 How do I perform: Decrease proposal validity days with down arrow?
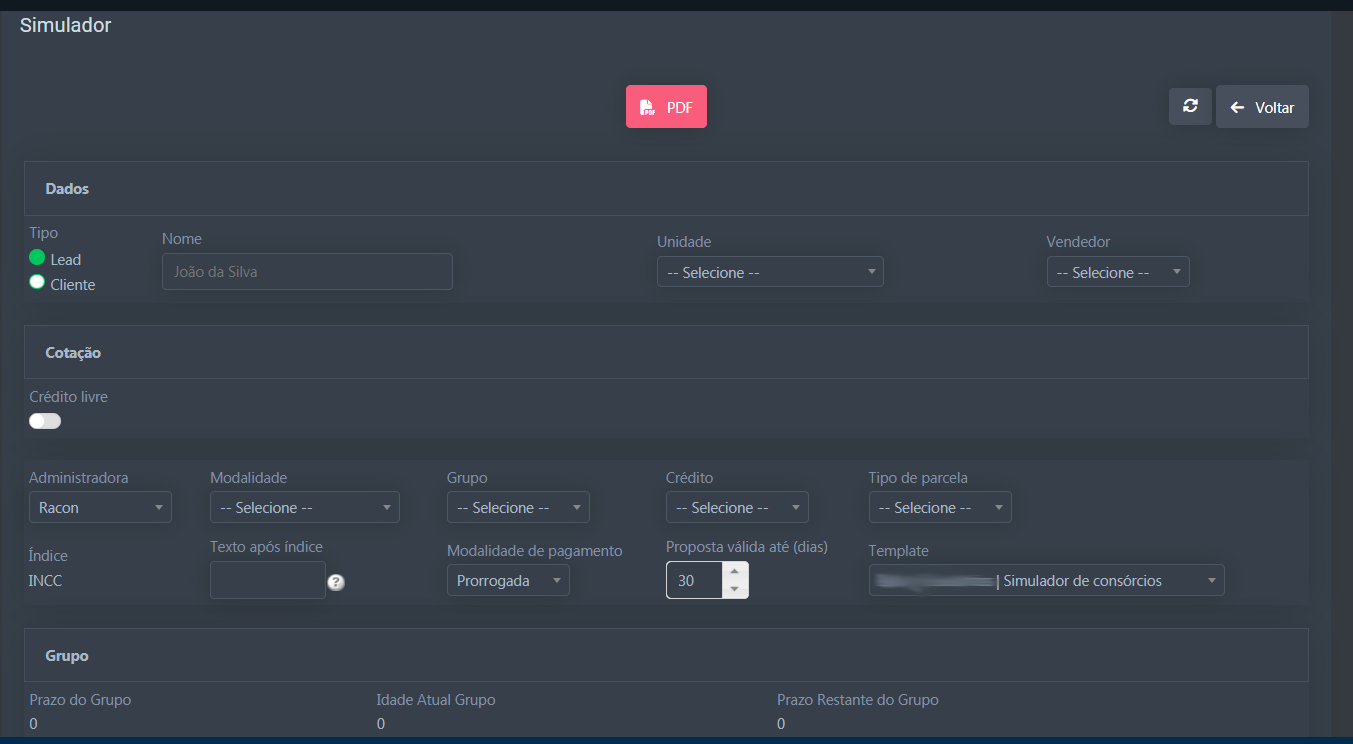(735, 589)
